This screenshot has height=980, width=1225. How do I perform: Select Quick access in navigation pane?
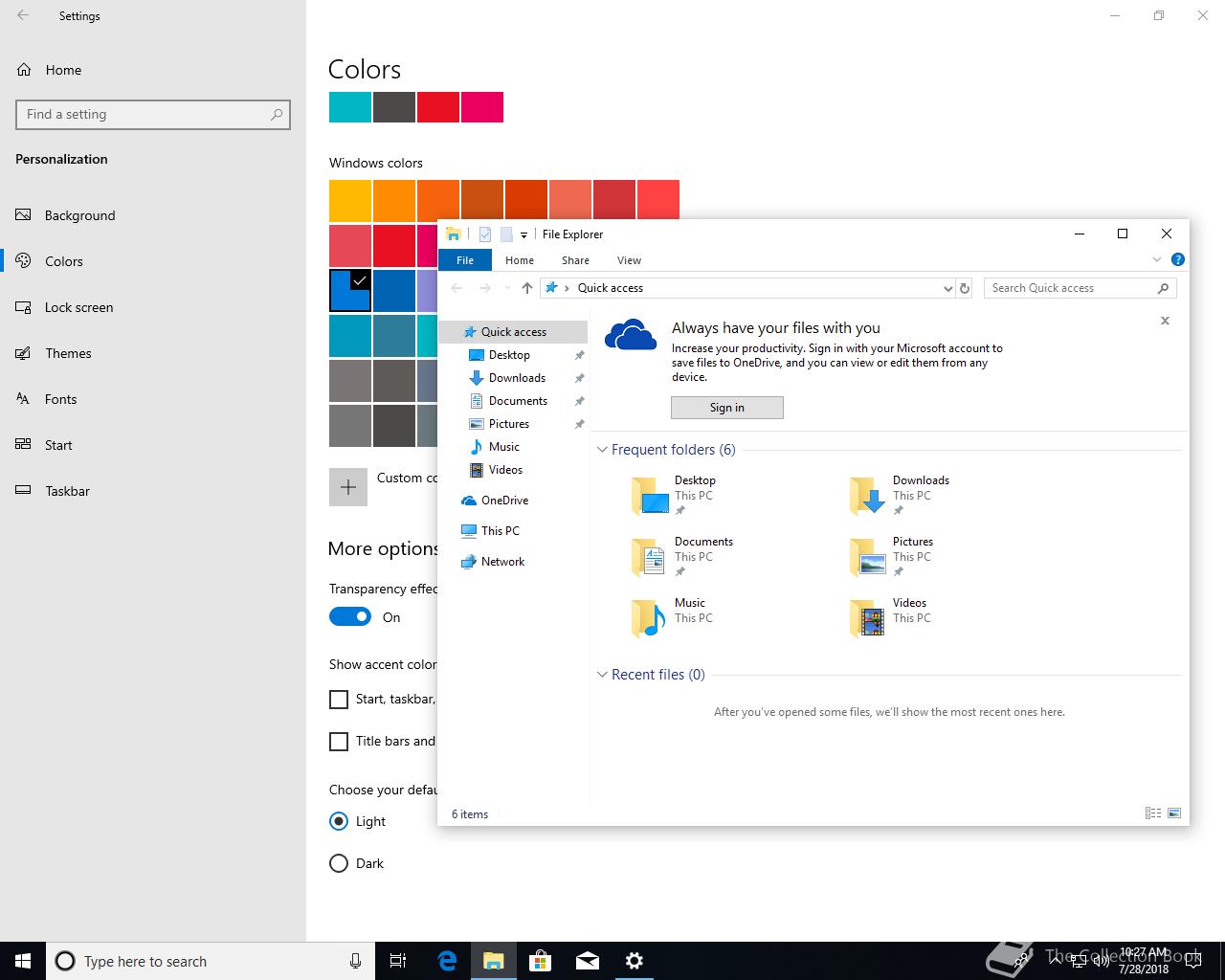(514, 332)
